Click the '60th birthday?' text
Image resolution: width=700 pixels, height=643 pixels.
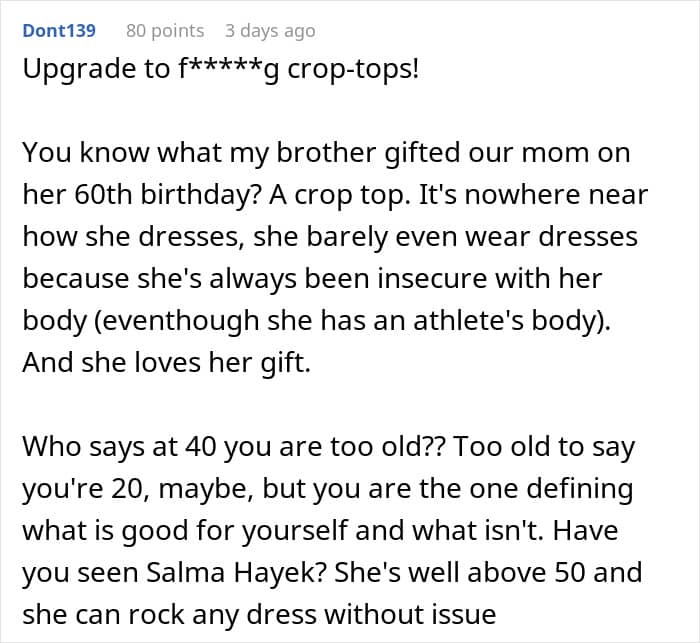click(x=167, y=195)
